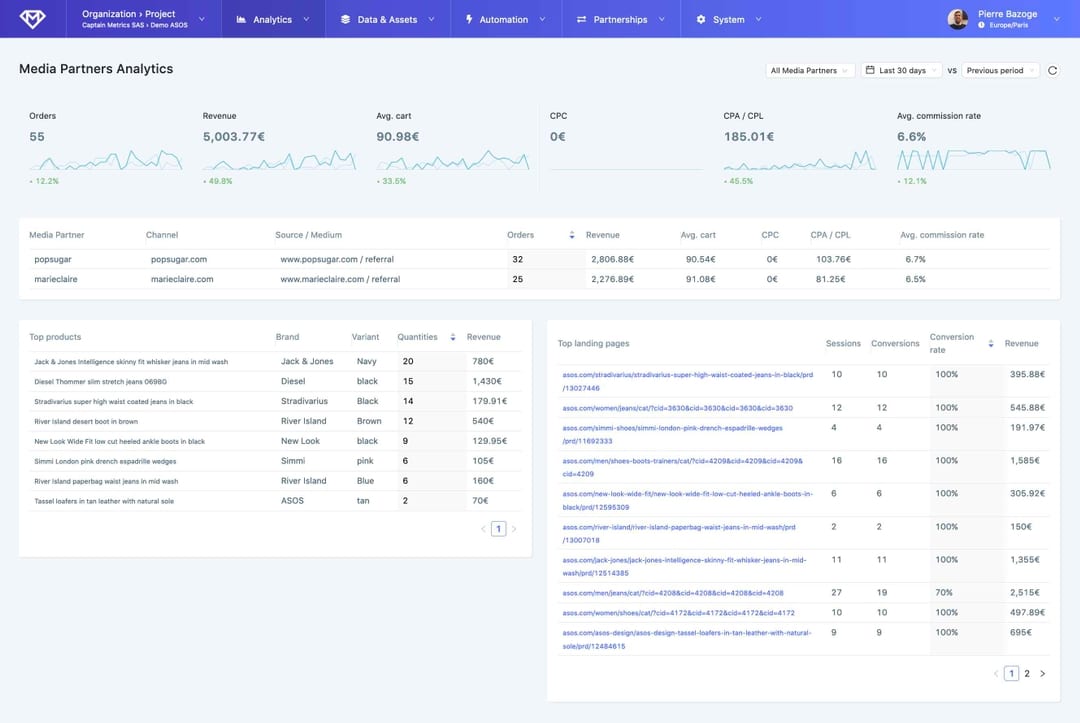Click the refresh icon beside Previous period
The width and height of the screenshot is (1080, 723).
[x=1052, y=71]
